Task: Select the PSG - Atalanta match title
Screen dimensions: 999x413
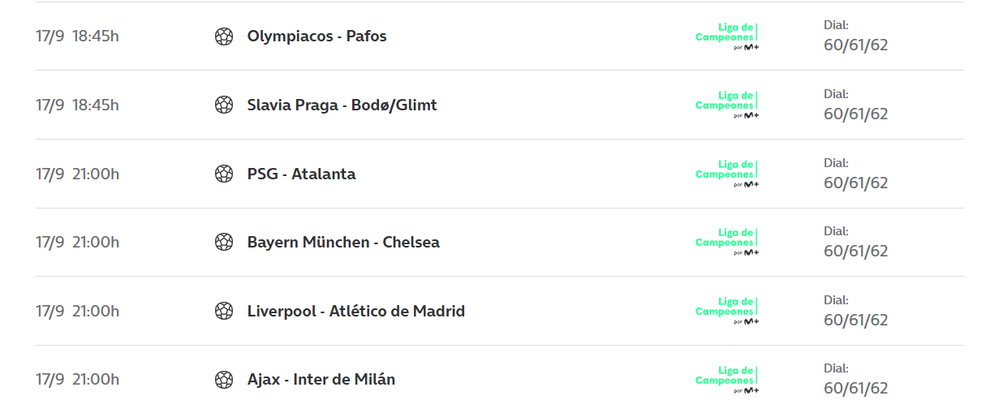Action: pos(301,174)
